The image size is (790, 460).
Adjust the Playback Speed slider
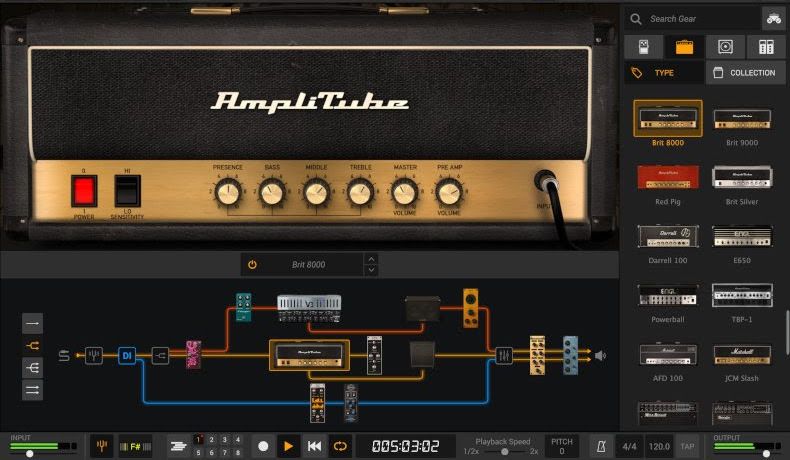click(504, 451)
